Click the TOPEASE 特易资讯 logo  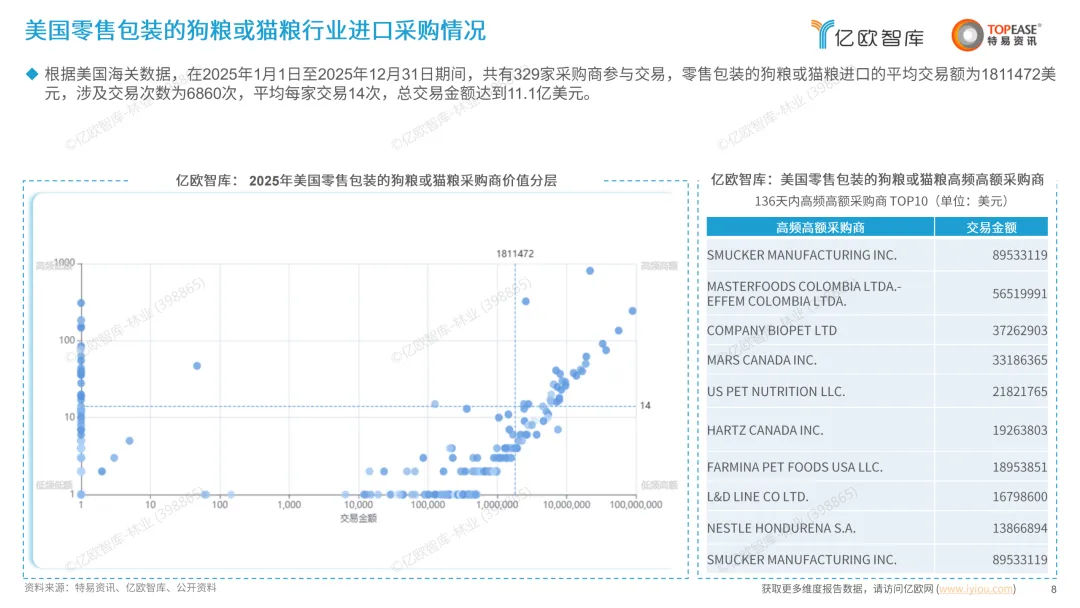(997, 35)
